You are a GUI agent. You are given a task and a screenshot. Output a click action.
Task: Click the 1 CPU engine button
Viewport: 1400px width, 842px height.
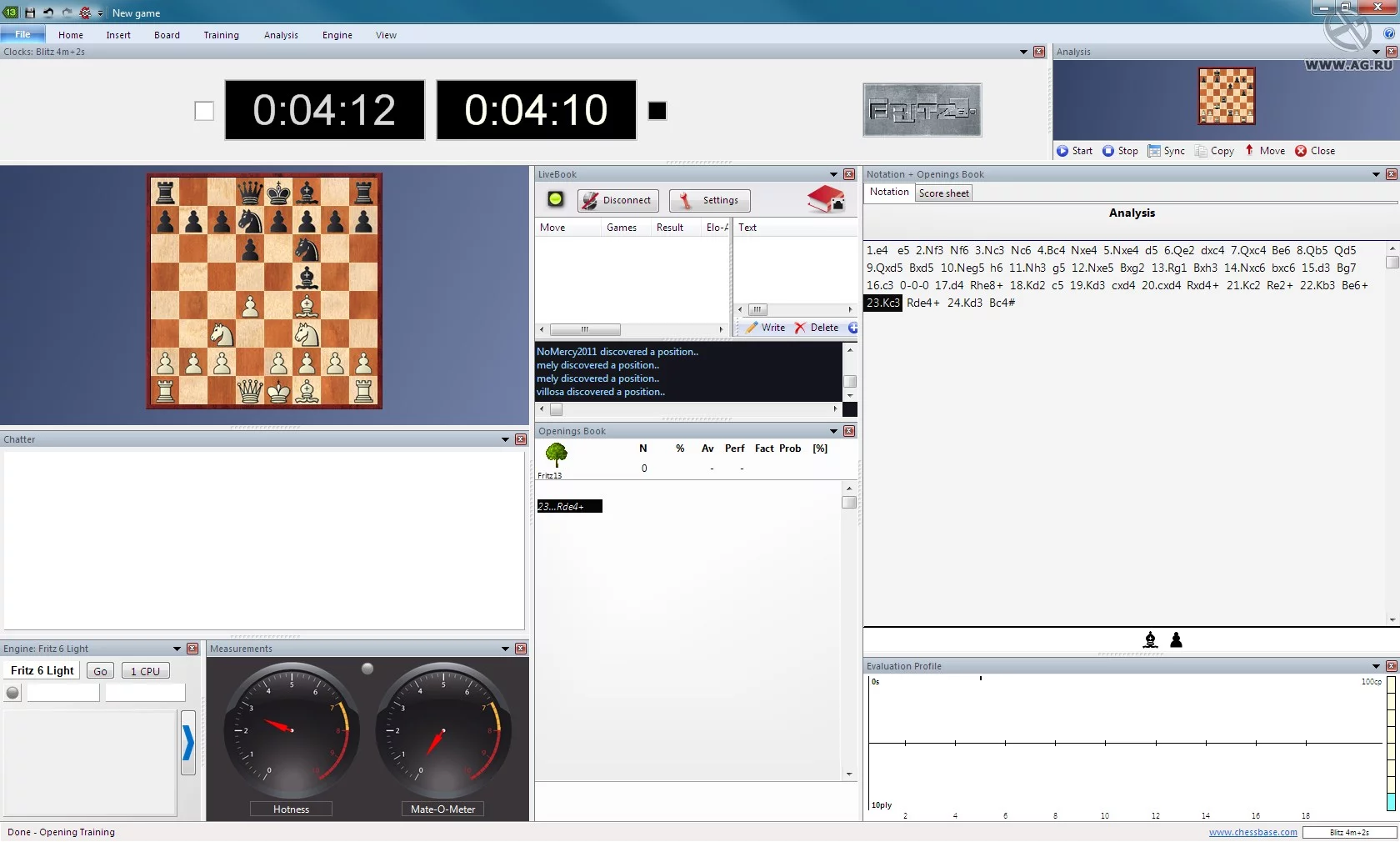click(x=145, y=671)
